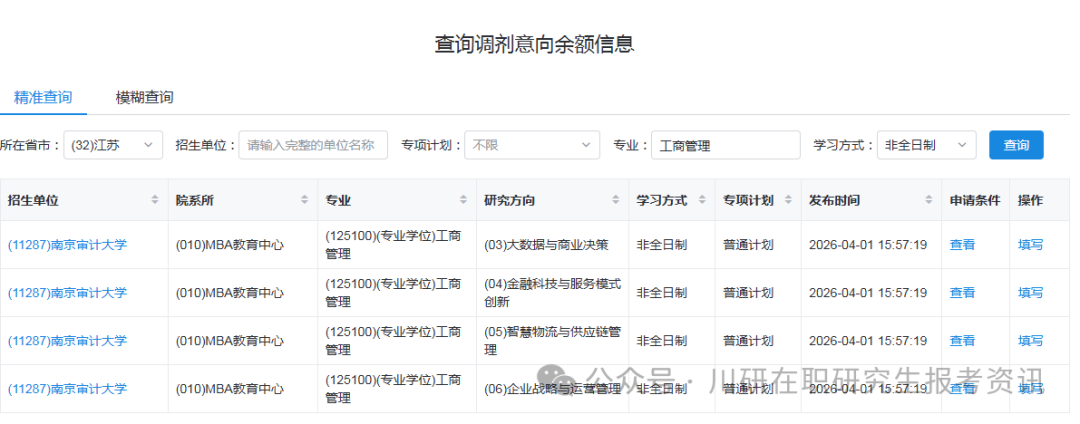Click the page title 查询调剂意向余额信息
1080x424 pixels.
point(534,44)
